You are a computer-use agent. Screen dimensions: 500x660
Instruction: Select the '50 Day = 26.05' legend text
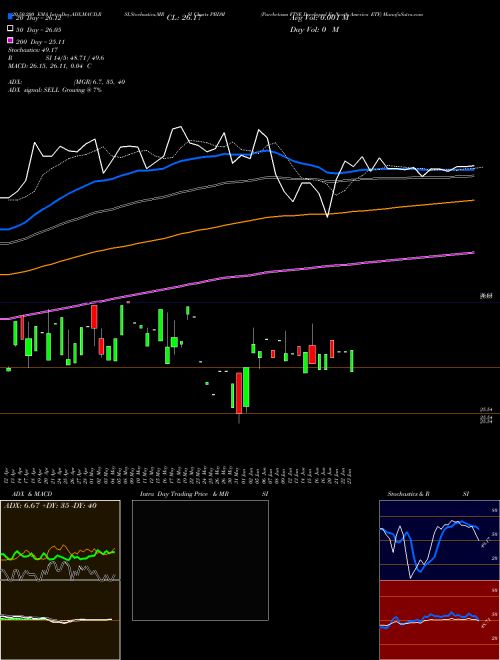(38, 29)
